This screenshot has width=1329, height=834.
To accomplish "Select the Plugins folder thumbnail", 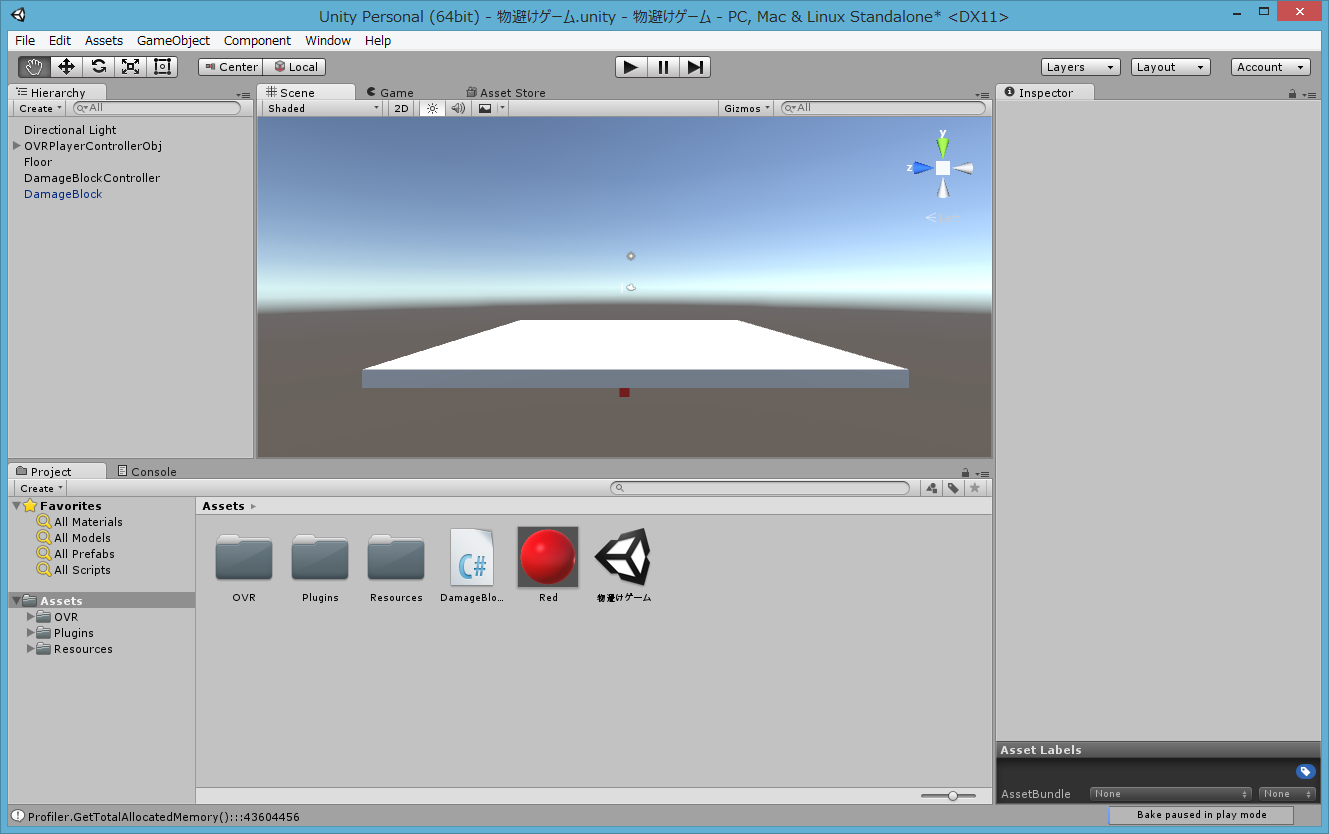I will pos(320,557).
